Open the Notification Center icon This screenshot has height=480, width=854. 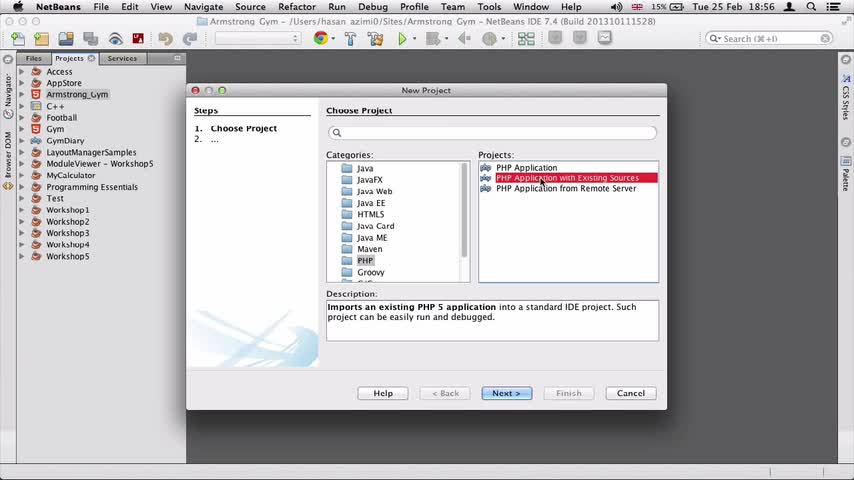click(x=833, y=7)
